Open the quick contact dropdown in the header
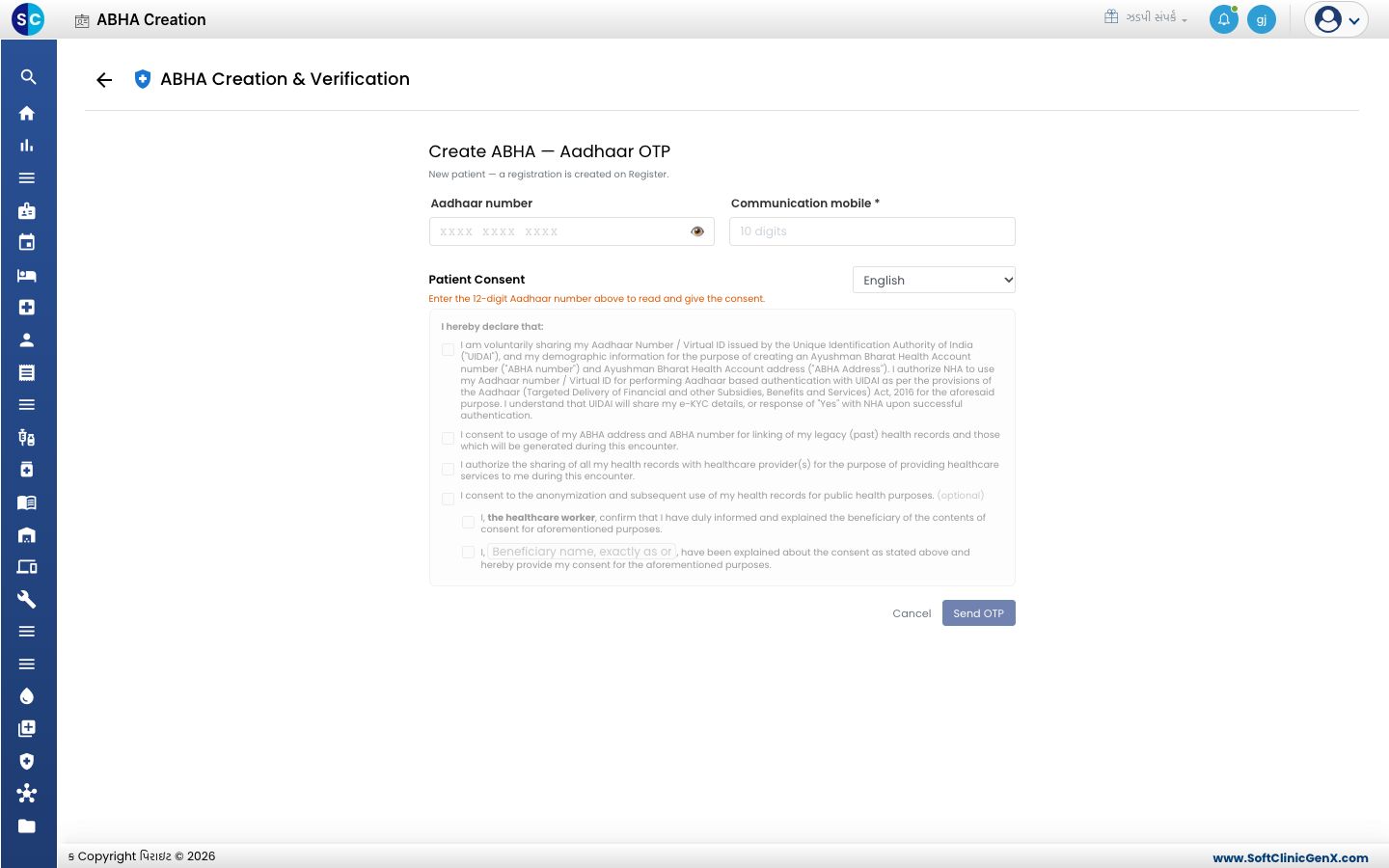 coord(1146,17)
